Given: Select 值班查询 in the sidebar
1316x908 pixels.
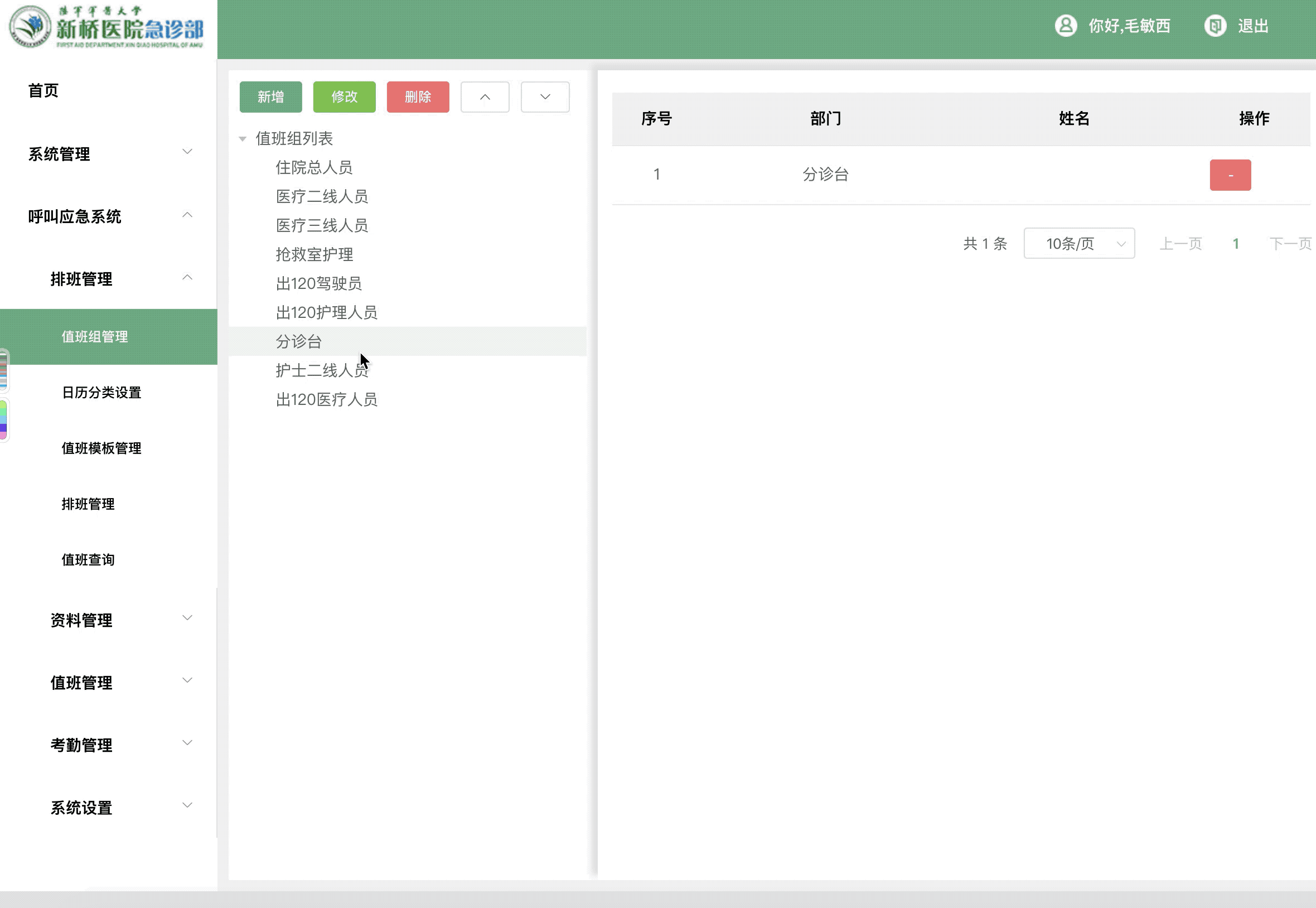Looking at the screenshot, I should pos(88,559).
